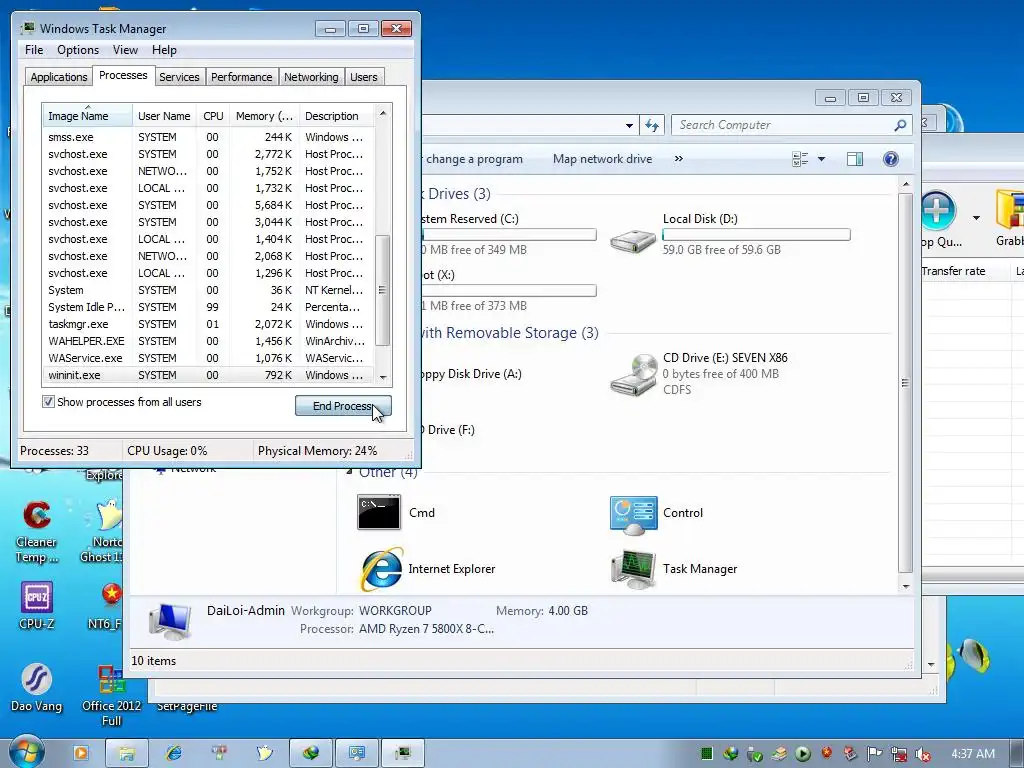This screenshot has height=768, width=1024.
Task: Switch to the Networking tab
Action: click(311, 77)
